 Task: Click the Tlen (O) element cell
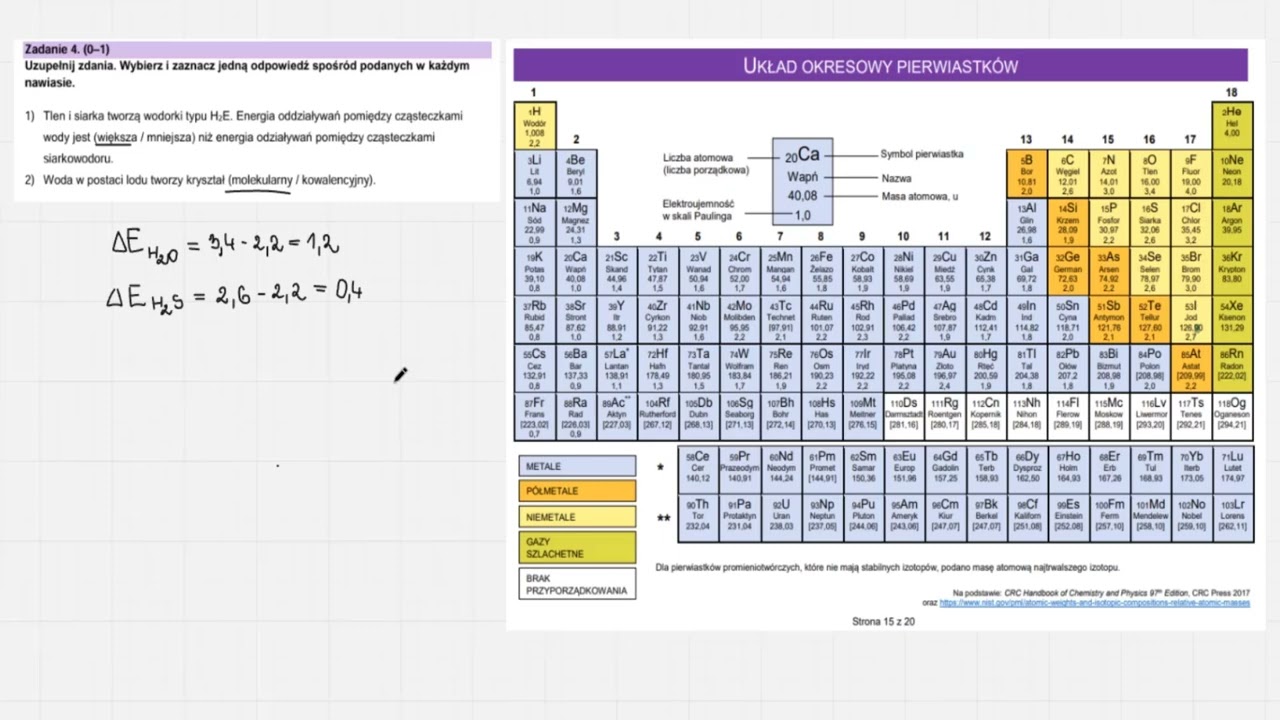(1150, 173)
